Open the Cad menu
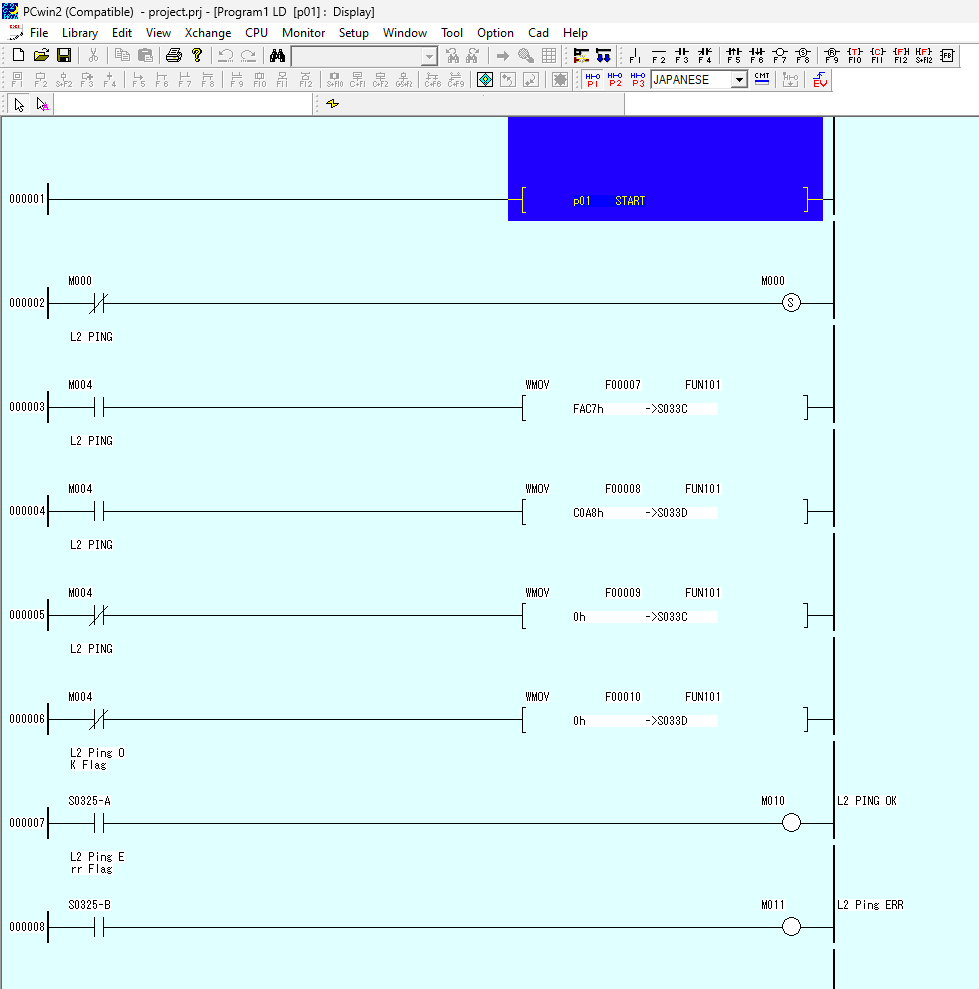The image size is (979, 989). pos(538,33)
